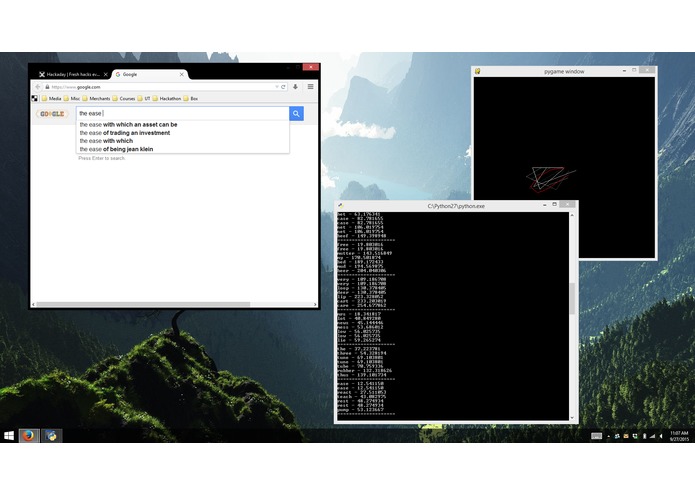Screen dimensions: 695x494
Task: Minimize the python.exe console window
Action: (544, 205)
